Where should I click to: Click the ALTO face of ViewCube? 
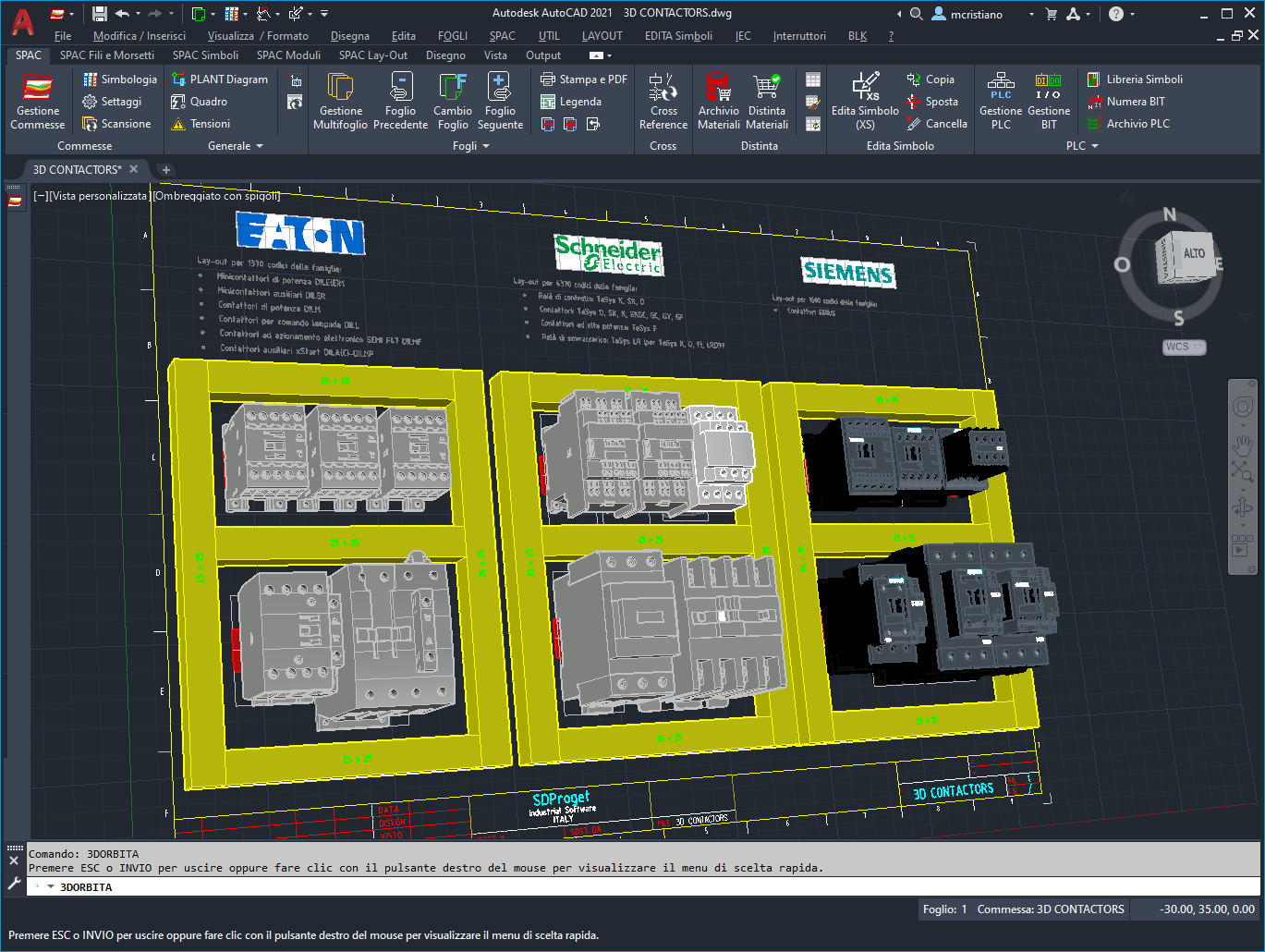(1193, 253)
